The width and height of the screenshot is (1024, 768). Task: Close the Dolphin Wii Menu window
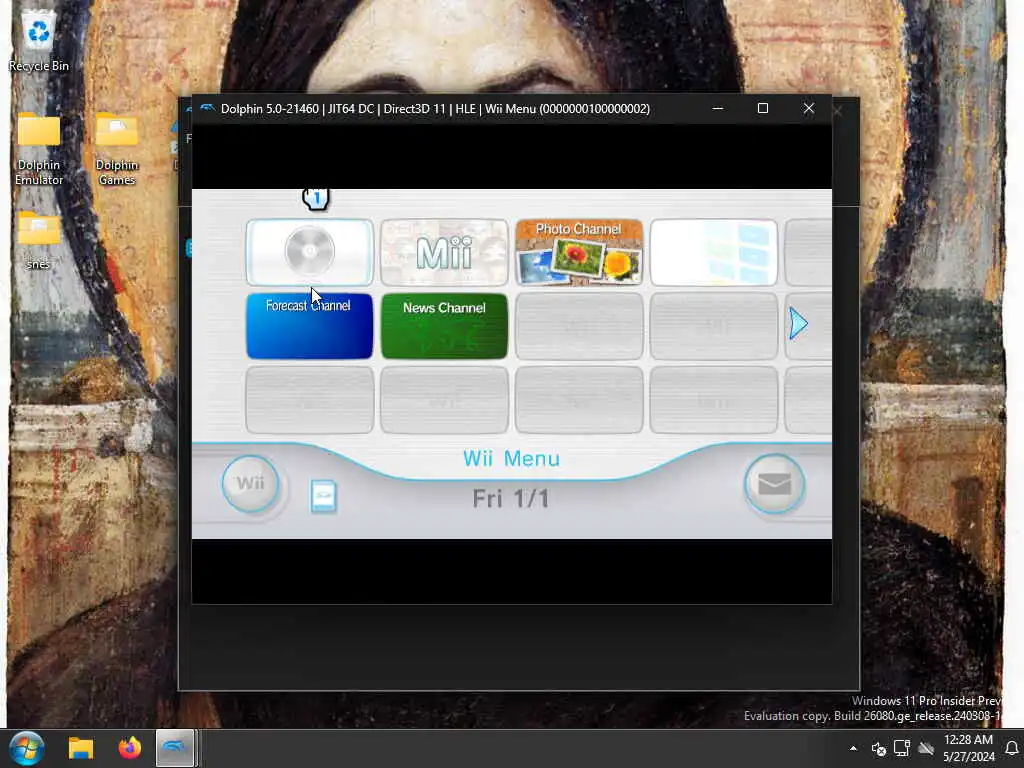click(808, 108)
